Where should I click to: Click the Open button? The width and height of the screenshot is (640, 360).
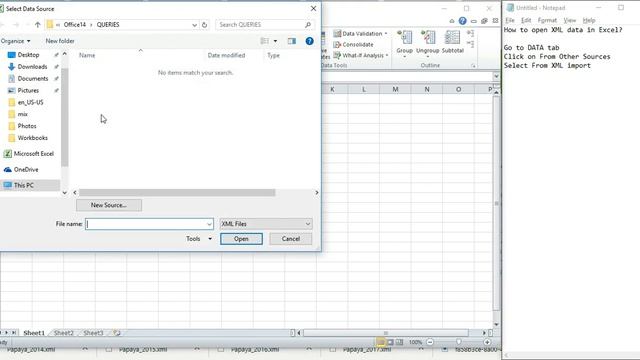click(241, 239)
